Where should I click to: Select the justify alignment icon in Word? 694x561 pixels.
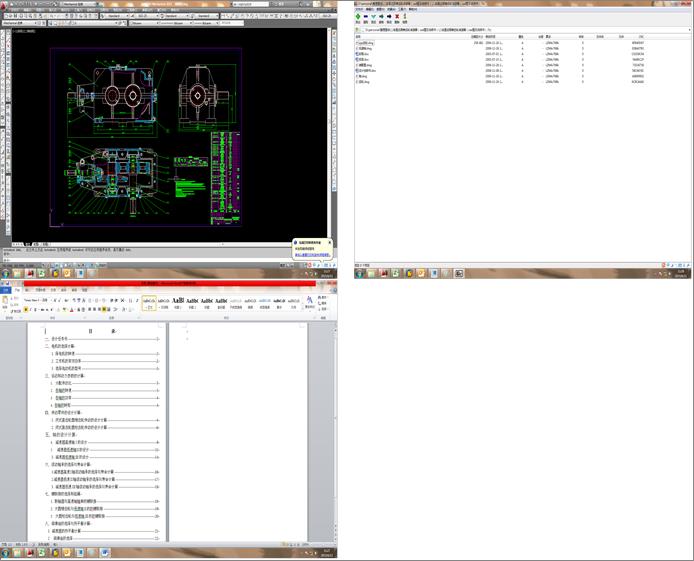tap(104, 309)
